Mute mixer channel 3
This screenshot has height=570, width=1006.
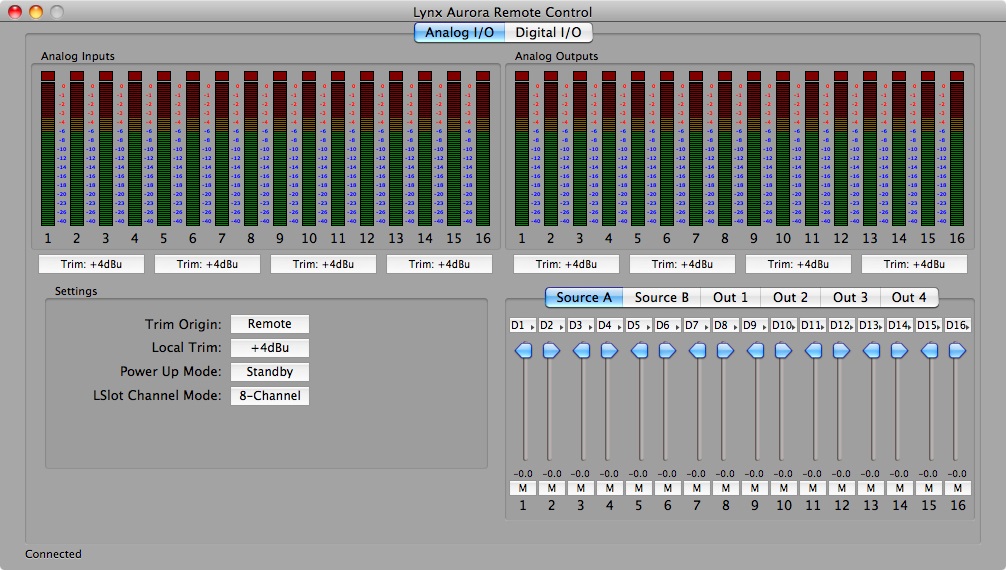pyautogui.click(x=581, y=488)
